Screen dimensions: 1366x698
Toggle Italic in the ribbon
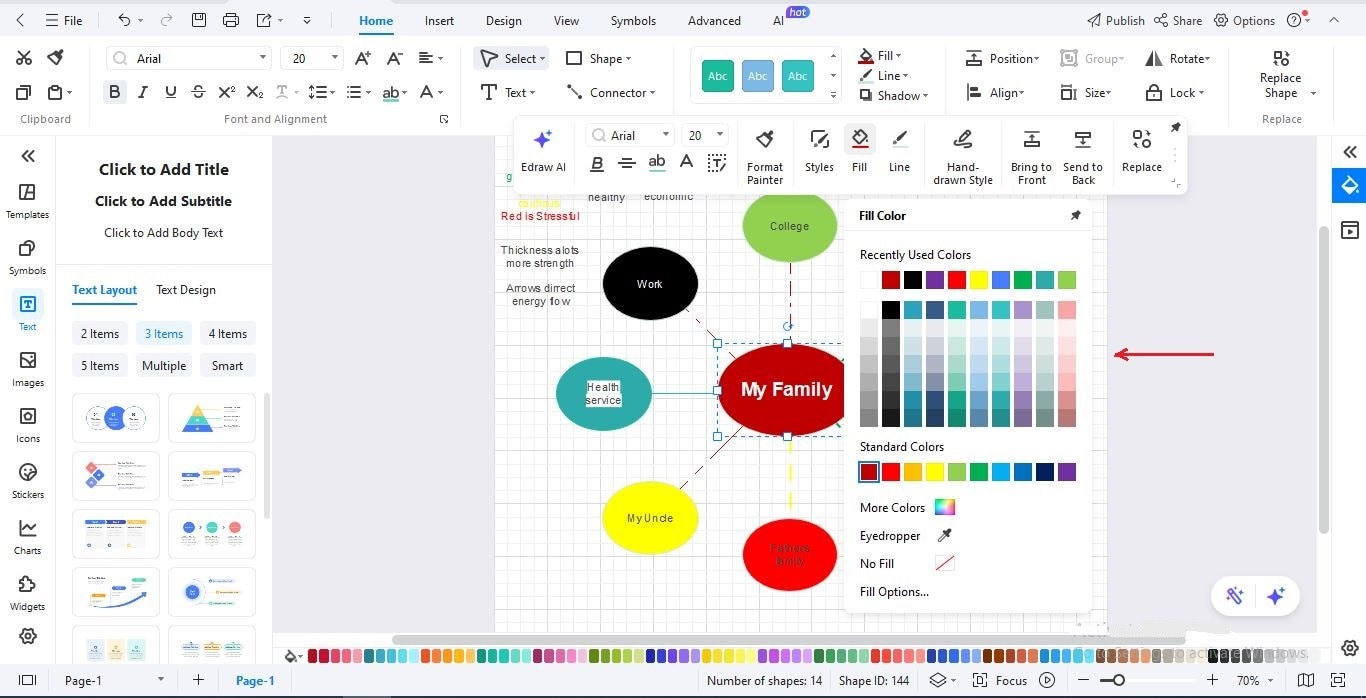142,92
